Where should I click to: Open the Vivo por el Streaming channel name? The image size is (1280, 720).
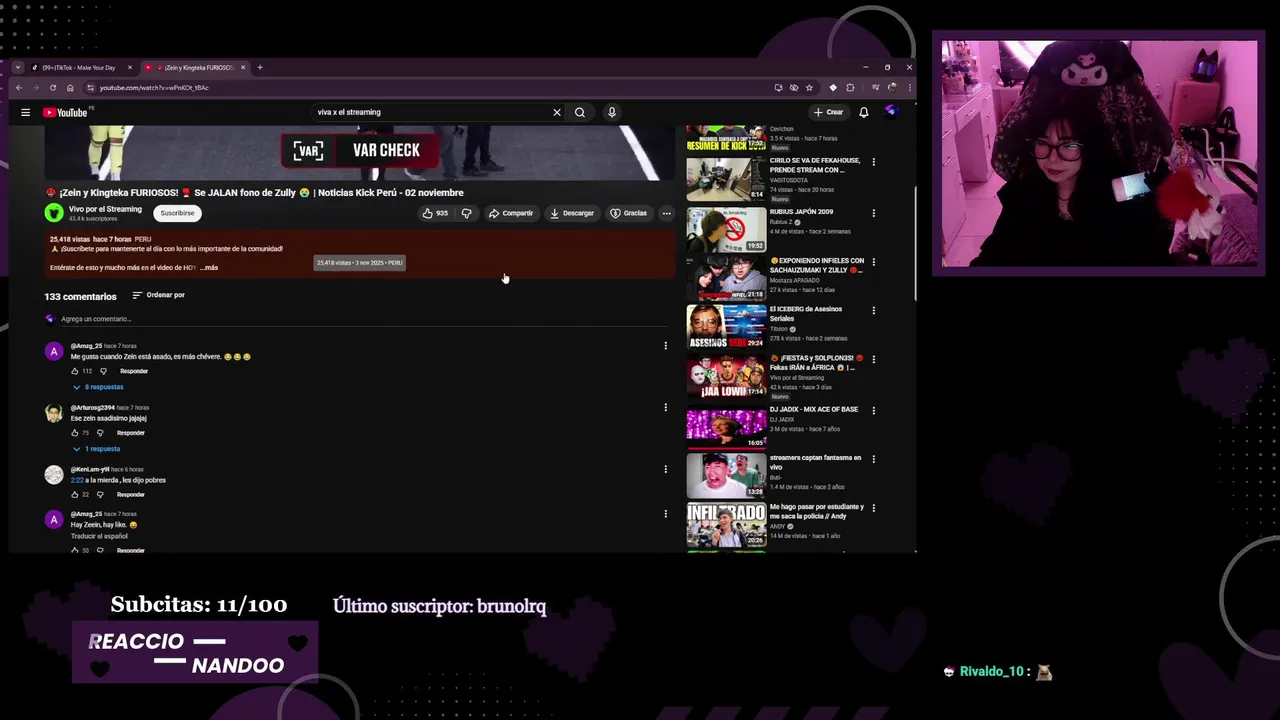pyautogui.click(x=105, y=209)
